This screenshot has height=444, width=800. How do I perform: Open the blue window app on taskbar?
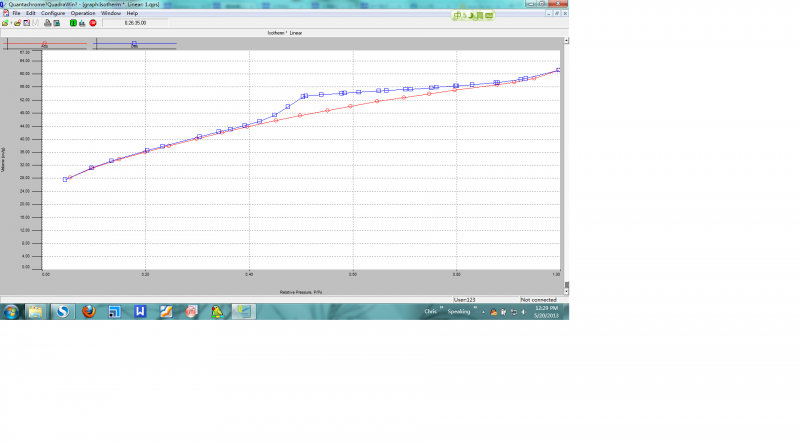click(114, 312)
